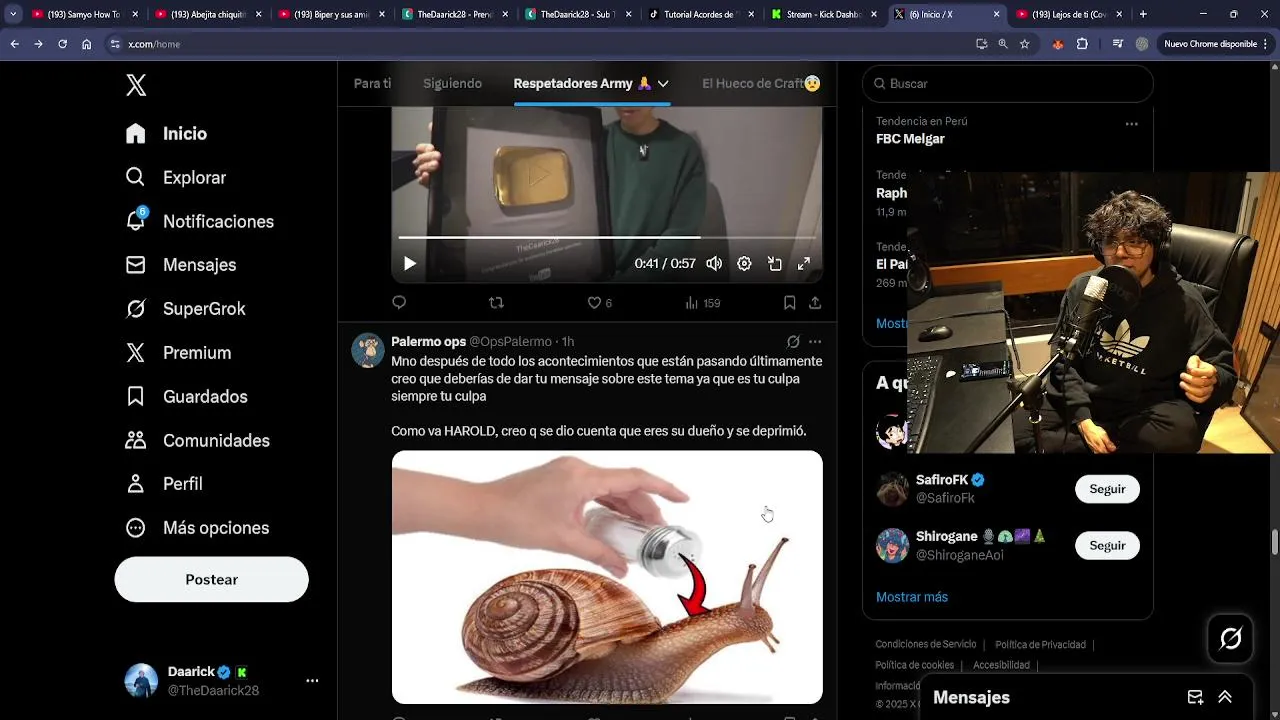1280x720 pixels.
Task: Open Más opciones menu
Action: coord(197,528)
